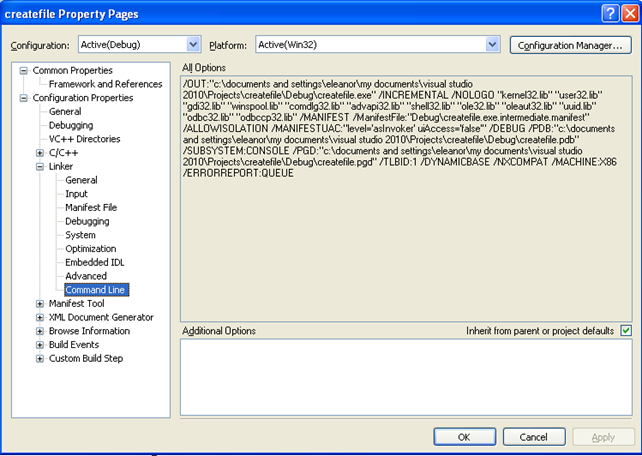The height and width of the screenshot is (456, 642).
Task: Open the Platform dropdown
Action: click(492, 45)
